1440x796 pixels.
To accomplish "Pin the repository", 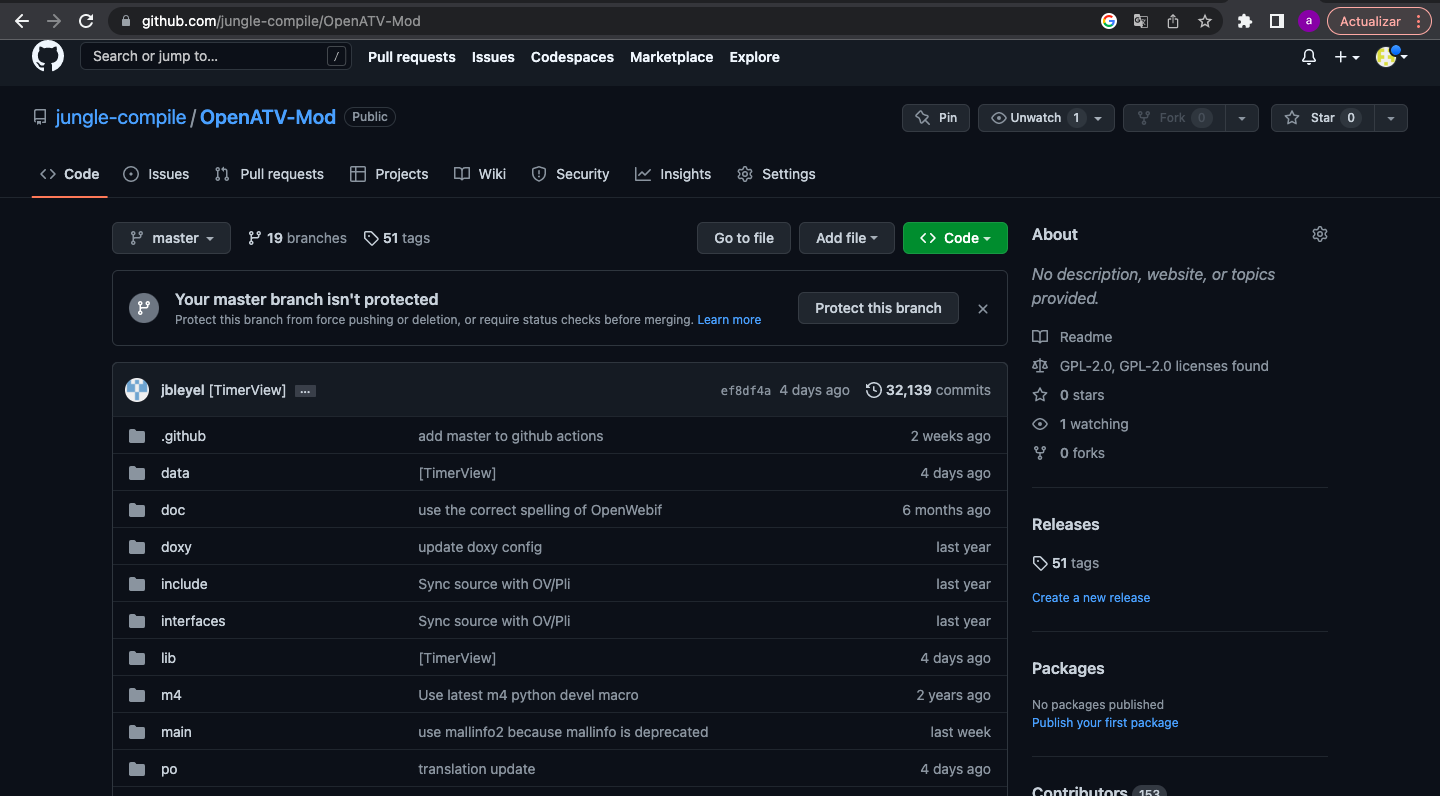I will [x=935, y=118].
